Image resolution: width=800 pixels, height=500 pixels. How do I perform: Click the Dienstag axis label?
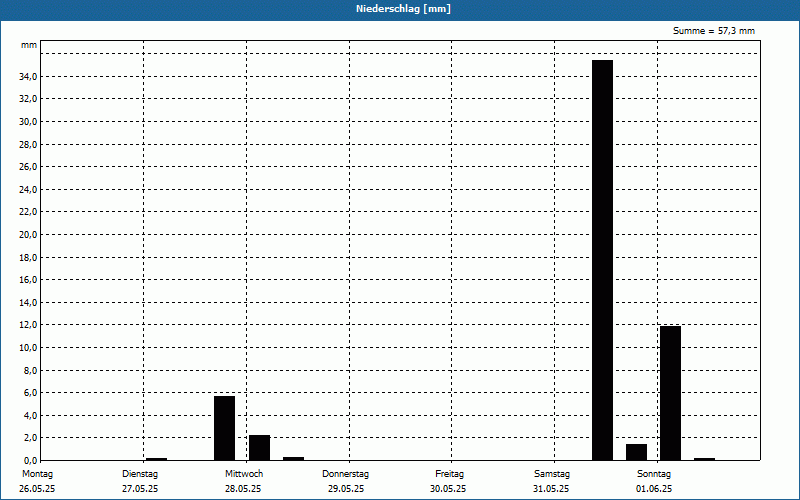tap(140, 474)
